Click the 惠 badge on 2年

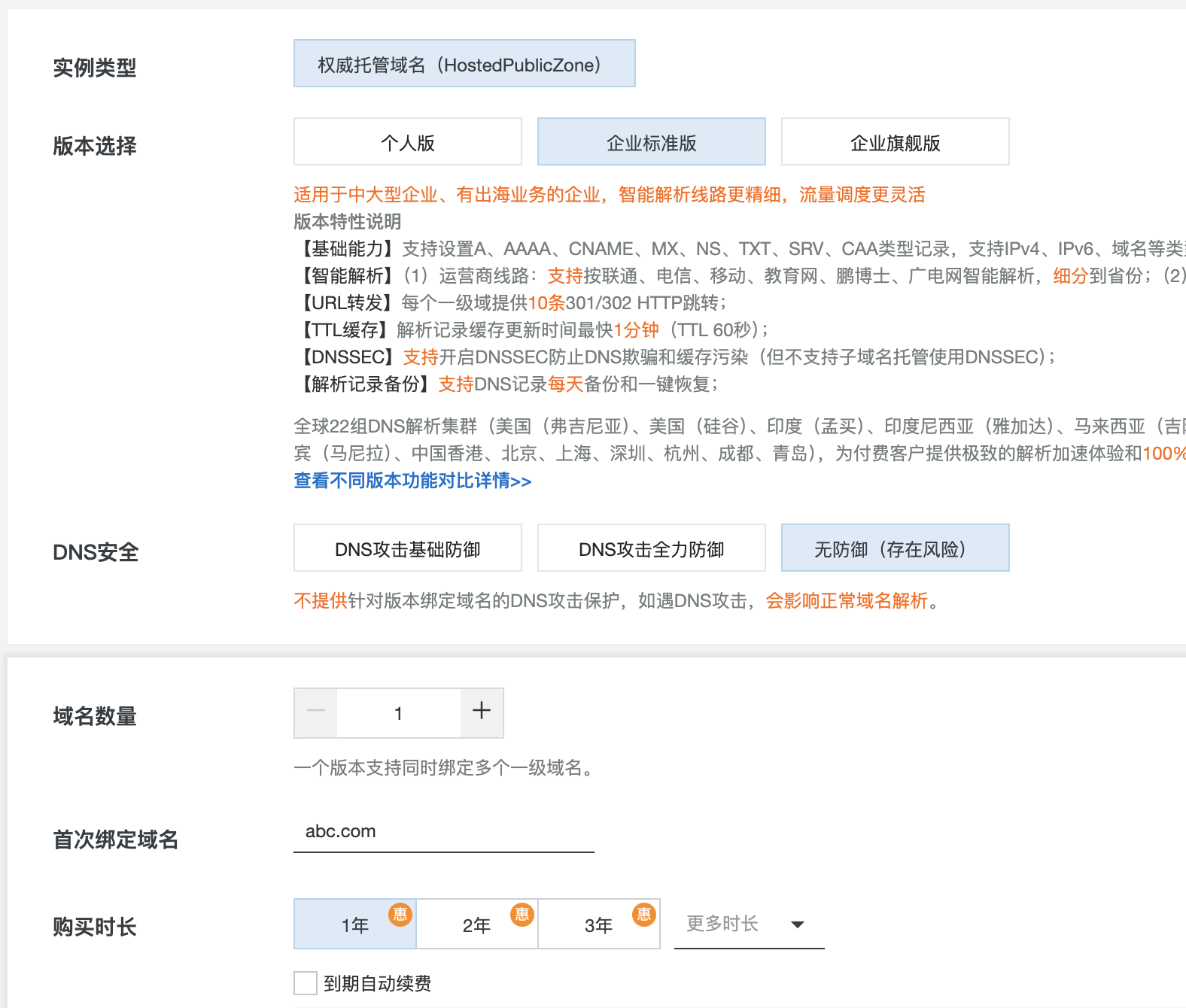(522, 914)
